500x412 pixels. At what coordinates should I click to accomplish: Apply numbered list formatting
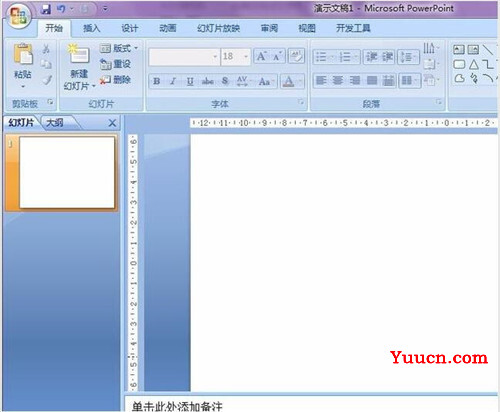[x=345, y=57]
